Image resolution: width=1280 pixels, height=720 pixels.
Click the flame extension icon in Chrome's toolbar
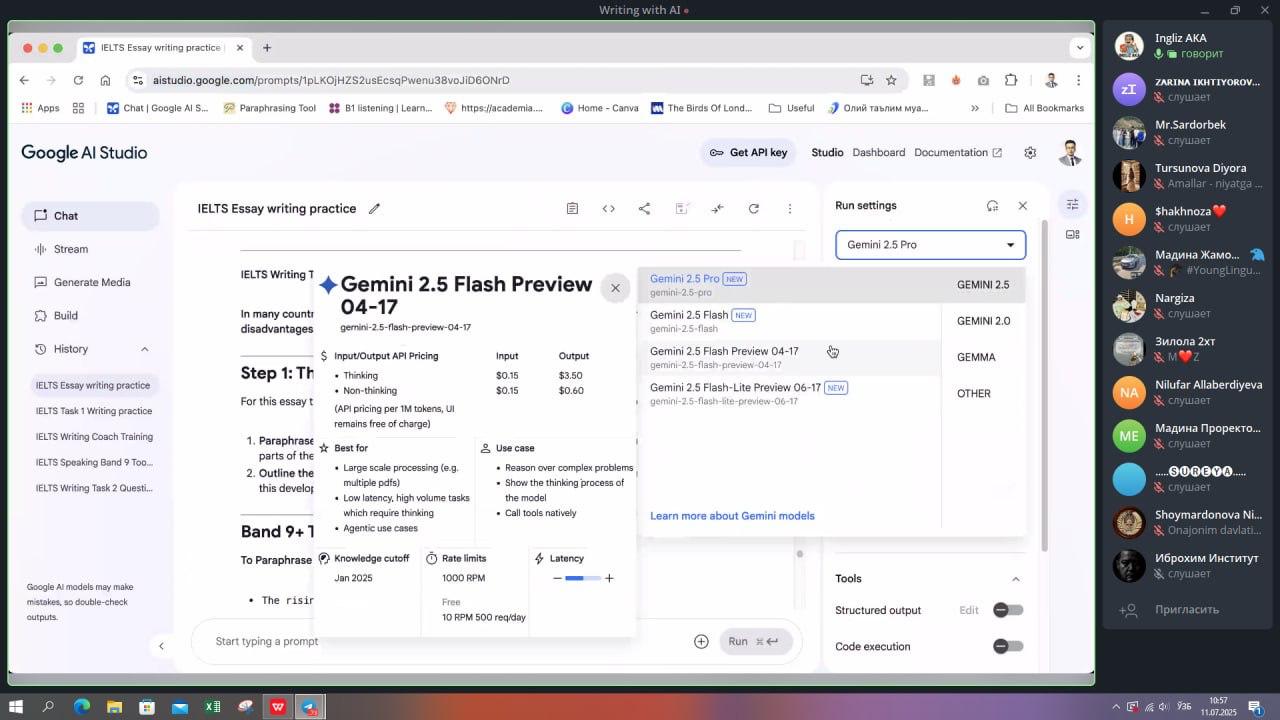956,80
